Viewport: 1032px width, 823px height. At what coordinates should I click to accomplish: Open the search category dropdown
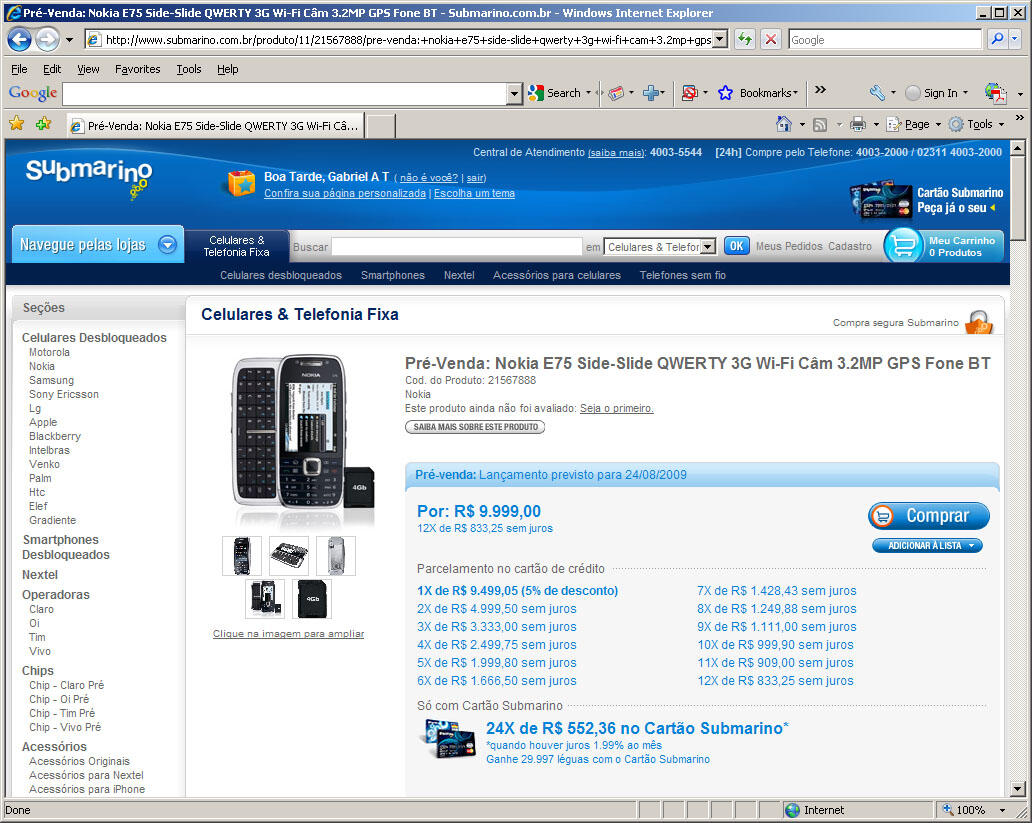pyautogui.click(x=708, y=246)
